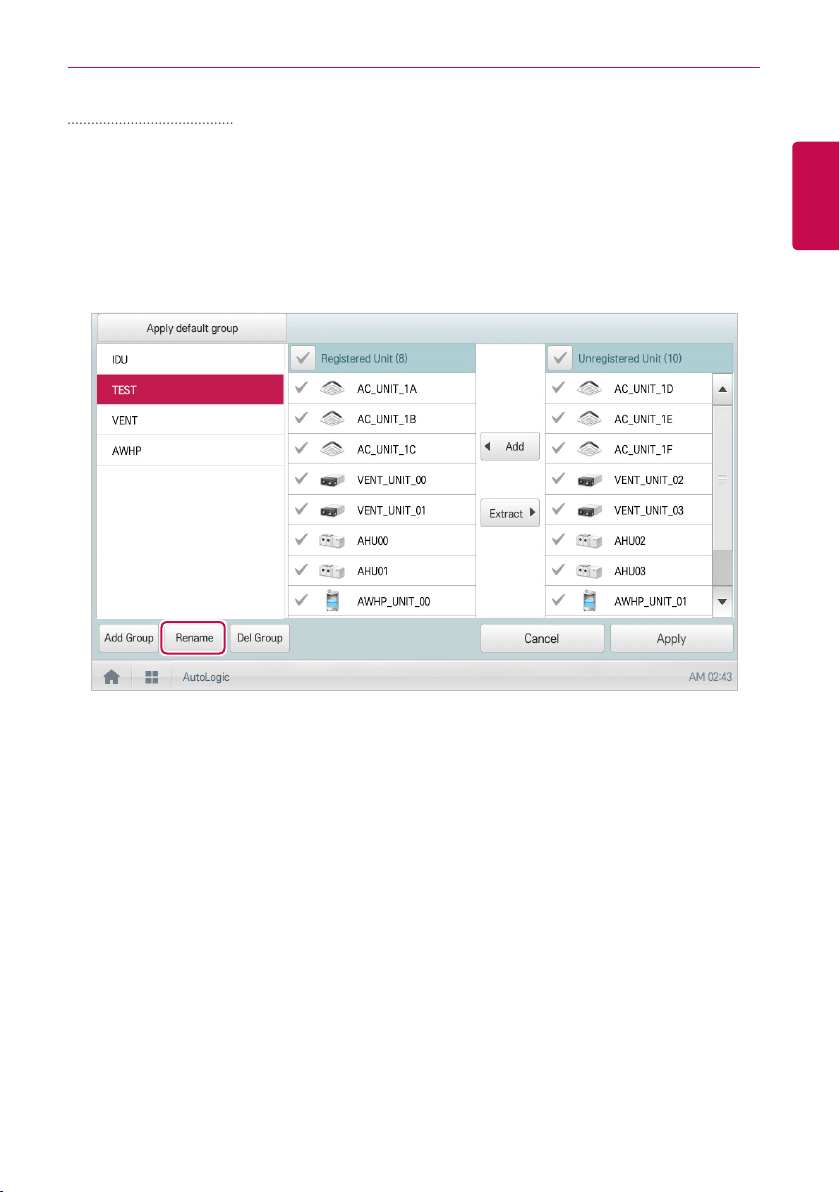This screenshot has height=1192, width=840.
Task: Check the AHU01 checkmark
Action: pyautogui.click(x=302, y=570)
